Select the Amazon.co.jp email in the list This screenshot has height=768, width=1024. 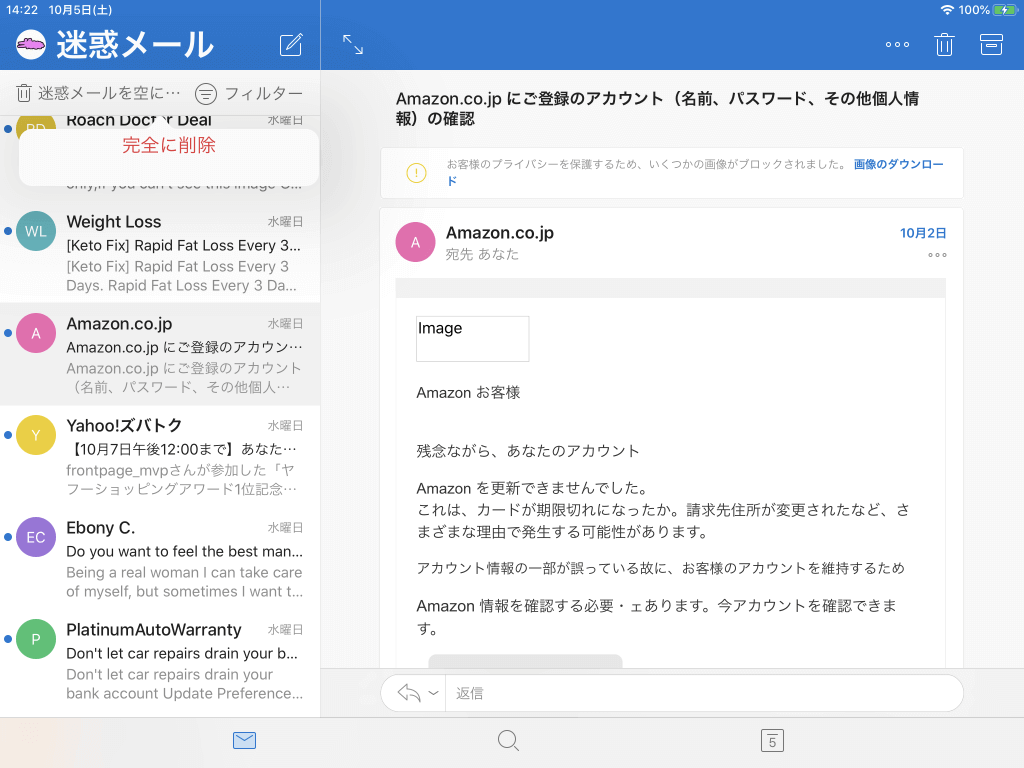pyautogui.click(x=160, y=354)
